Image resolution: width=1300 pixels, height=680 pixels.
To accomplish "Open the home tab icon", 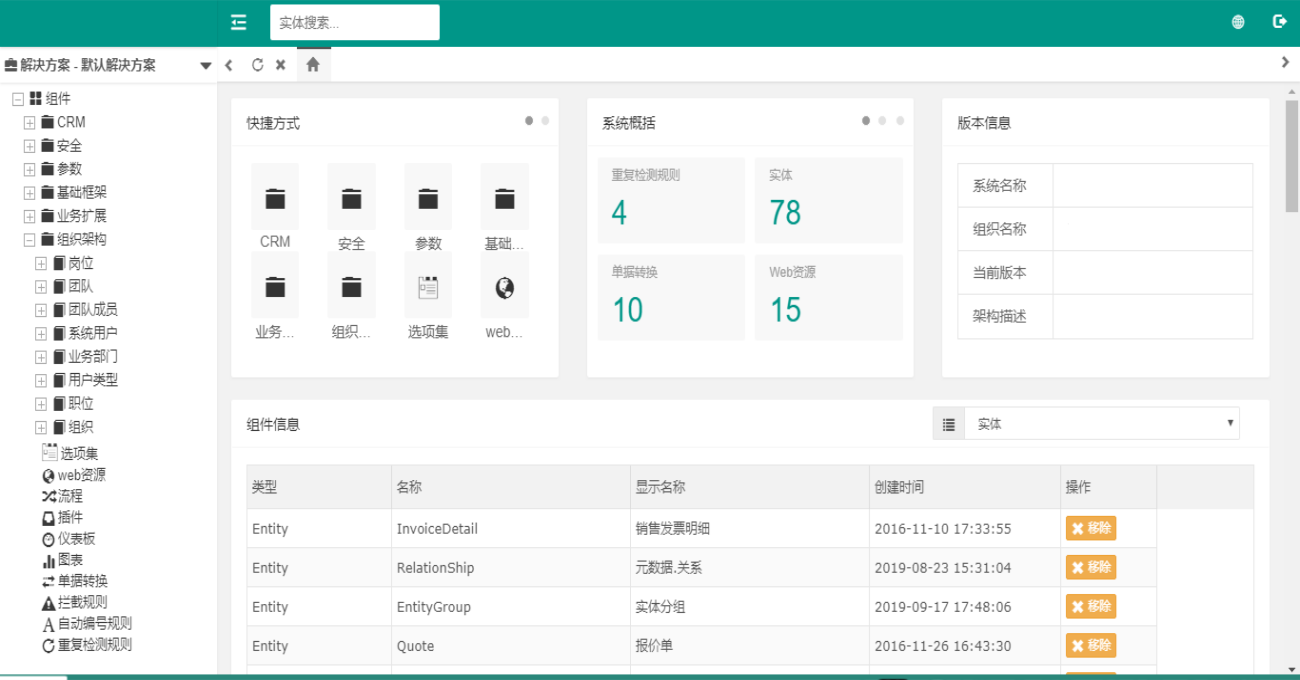I will (x=313, y=65).
